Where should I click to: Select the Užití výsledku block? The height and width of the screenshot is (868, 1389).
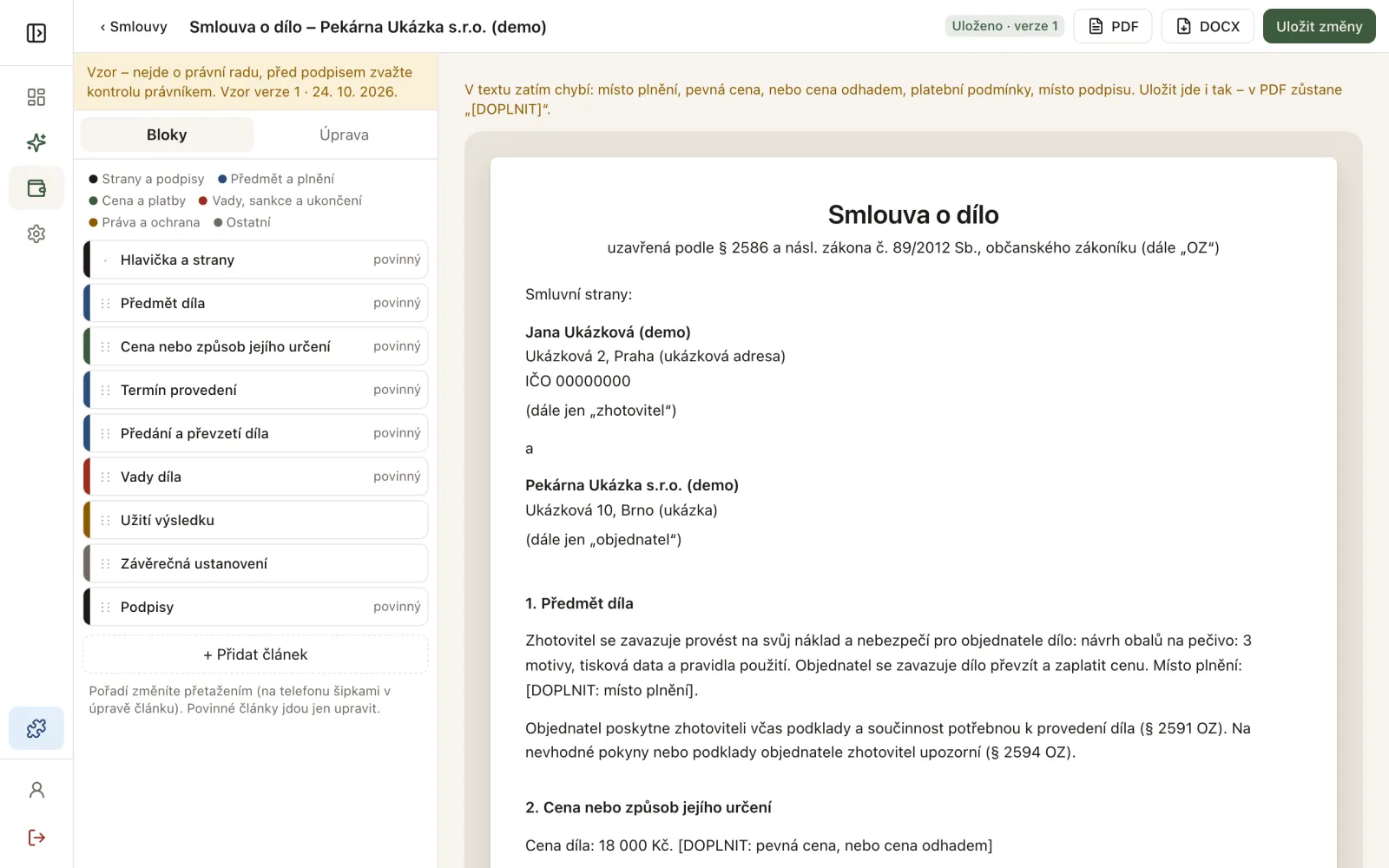(255, 520)
